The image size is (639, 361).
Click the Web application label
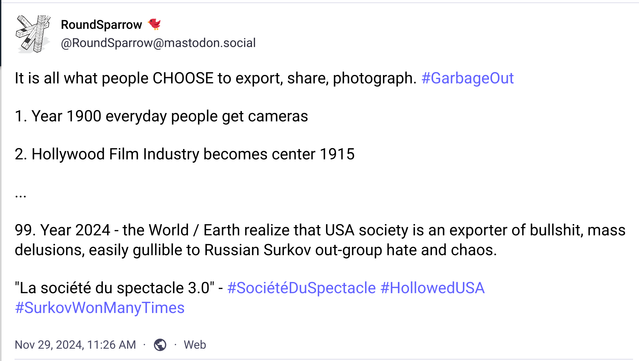(x=195, y=345)
